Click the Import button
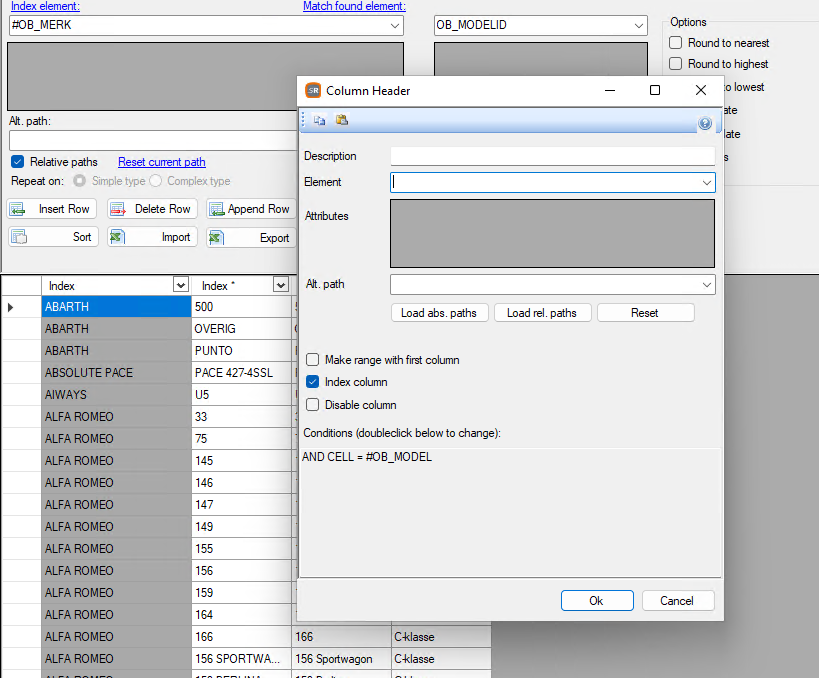Viewport: 819px width, 678px height. coord(153,237)
